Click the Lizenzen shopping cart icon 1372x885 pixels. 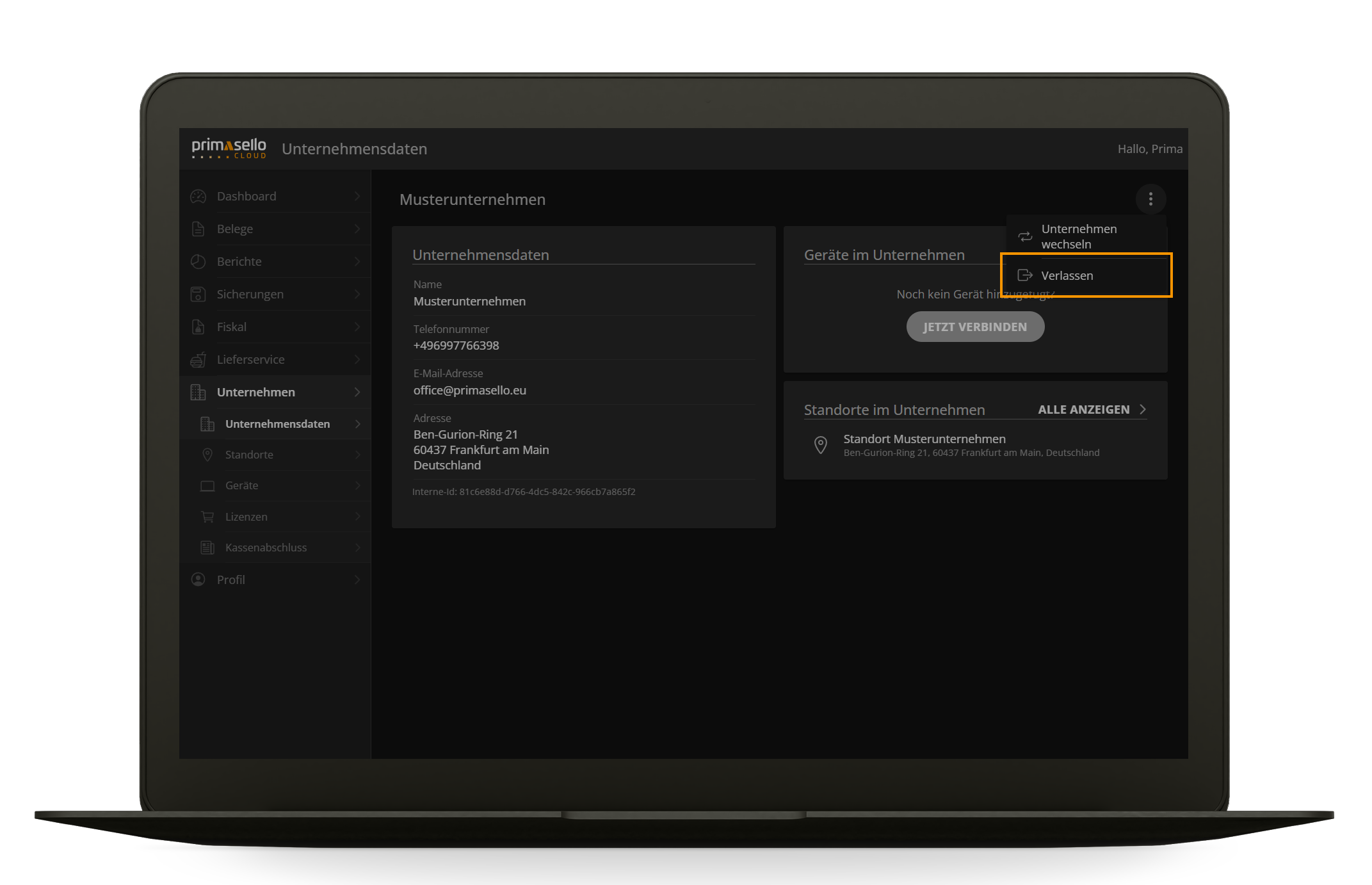tap(207, 516)
